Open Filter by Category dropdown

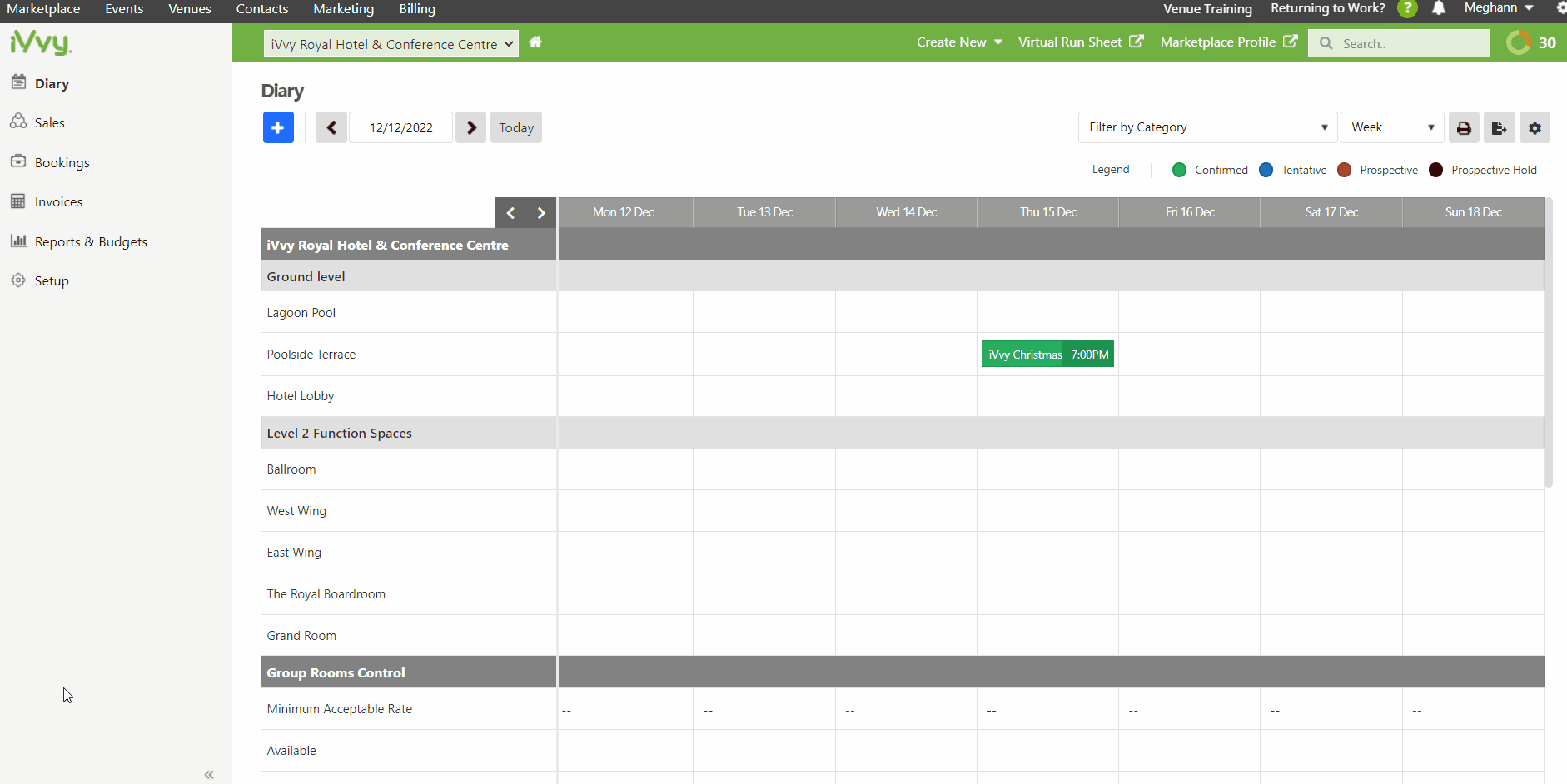pos(1207,127)
